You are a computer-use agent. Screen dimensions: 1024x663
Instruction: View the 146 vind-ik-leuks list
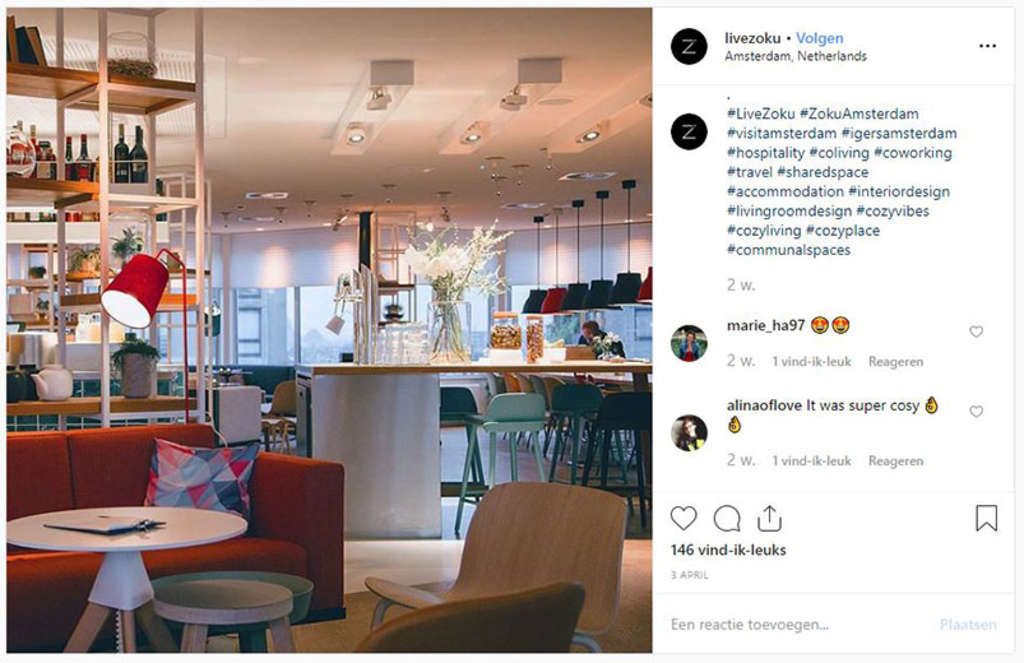pos(728,550)
